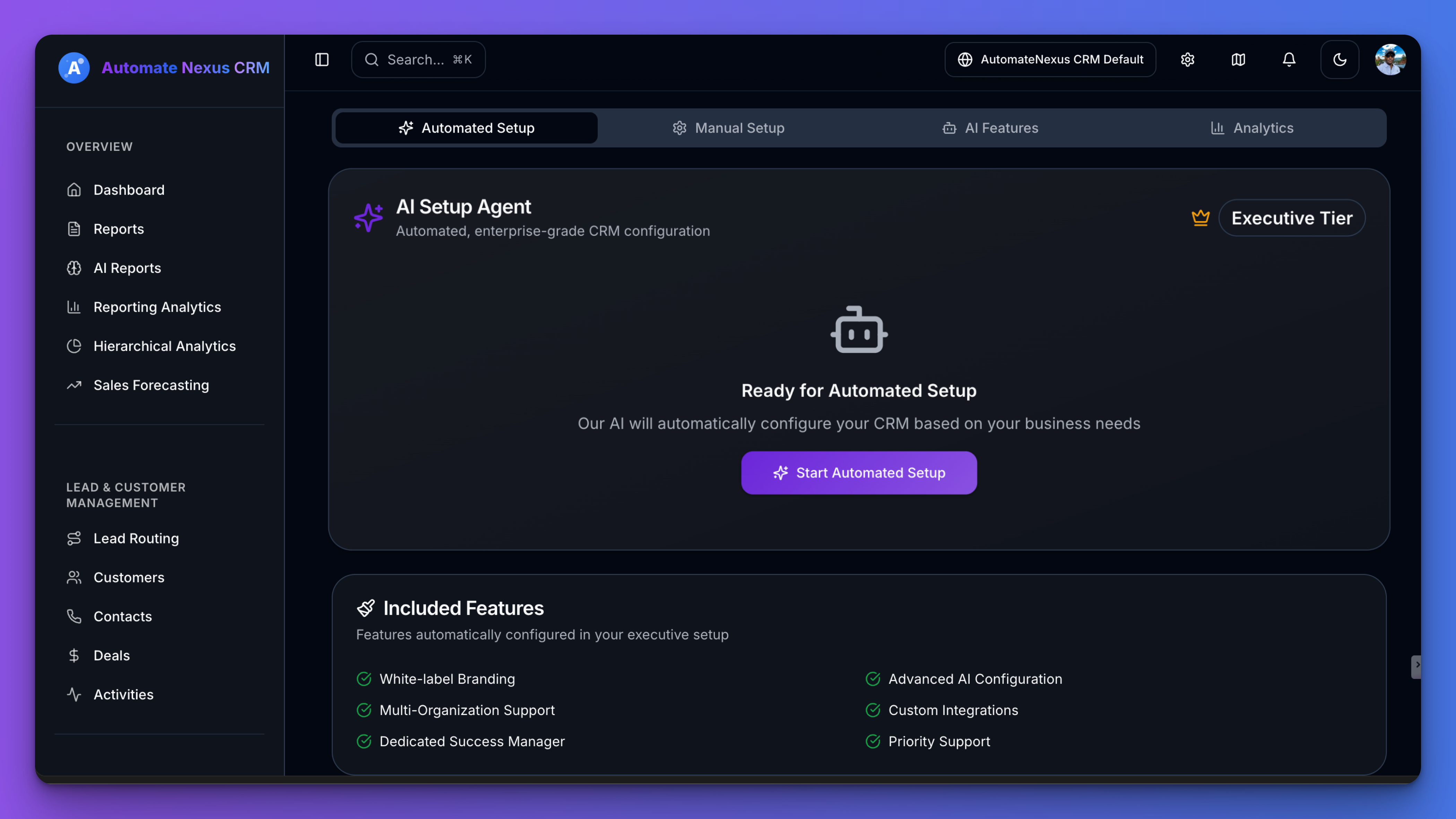The image size is (1456, 819).
Task: Open the map icon in the header
Action: (1238, 59)
